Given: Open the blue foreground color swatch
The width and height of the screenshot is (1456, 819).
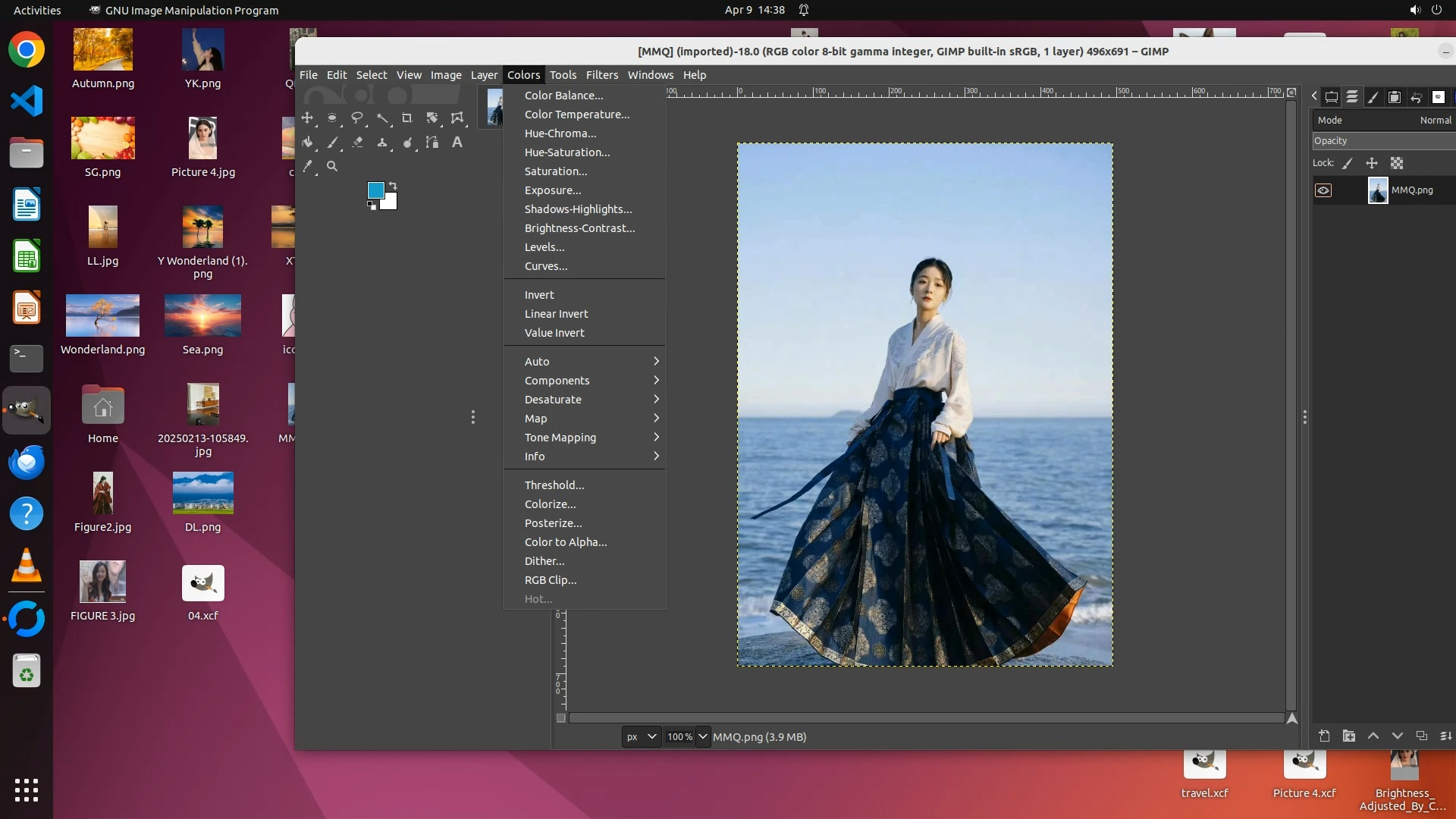Looking at the screenshot, I should pos(375,190).
